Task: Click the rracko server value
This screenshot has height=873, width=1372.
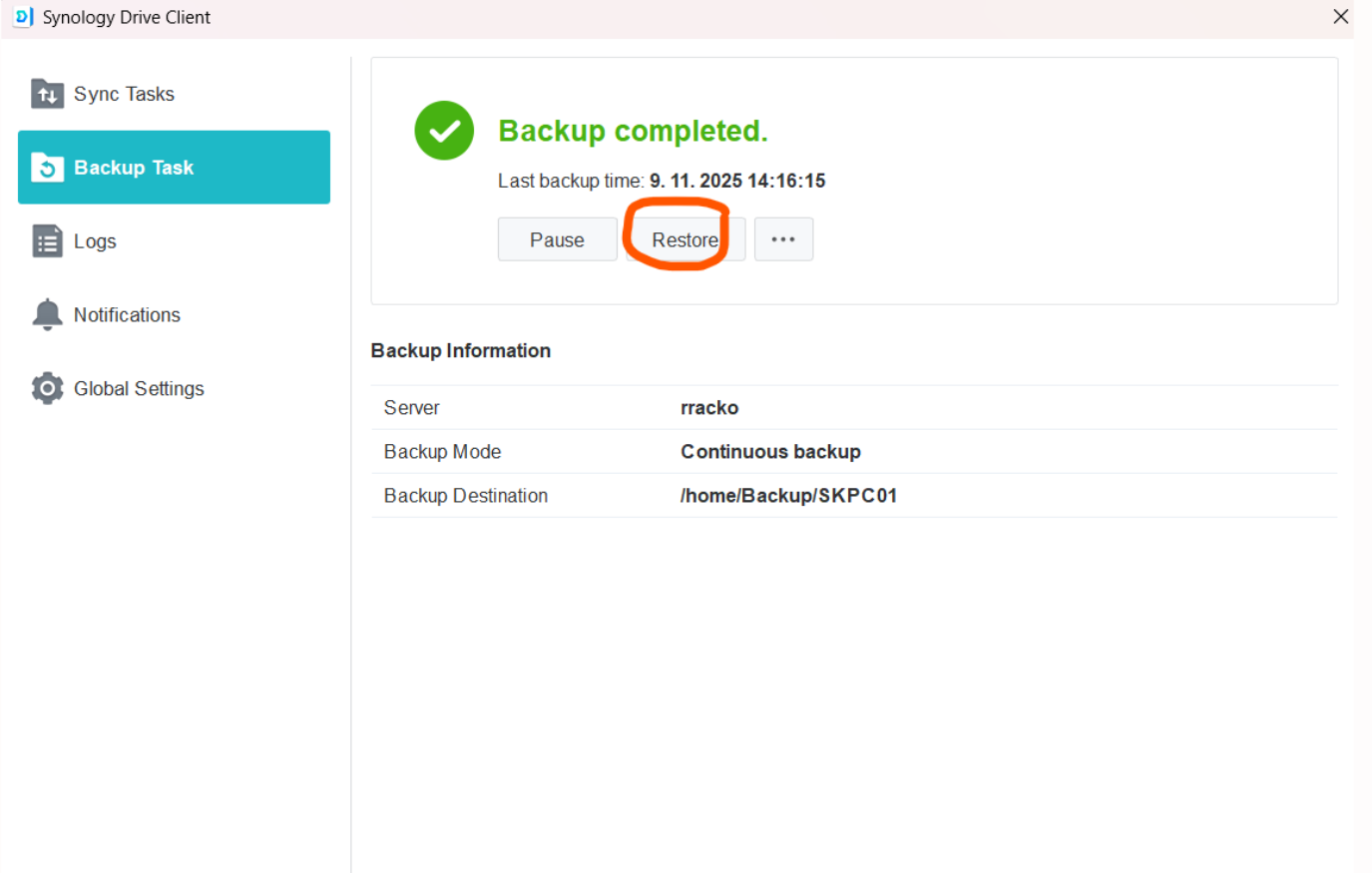Action: [709, 408]
